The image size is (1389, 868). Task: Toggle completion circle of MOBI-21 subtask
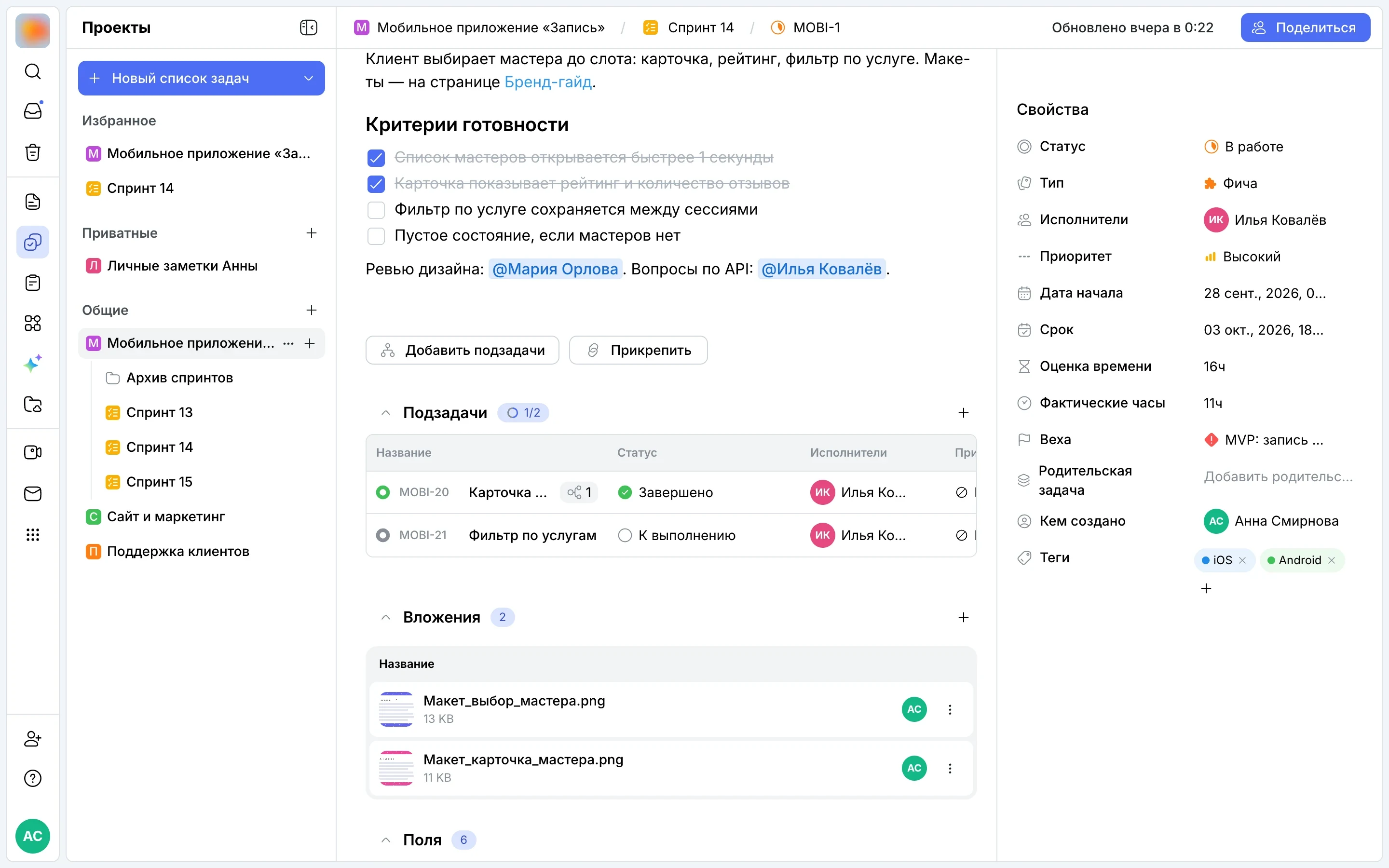tap(382, 535)
